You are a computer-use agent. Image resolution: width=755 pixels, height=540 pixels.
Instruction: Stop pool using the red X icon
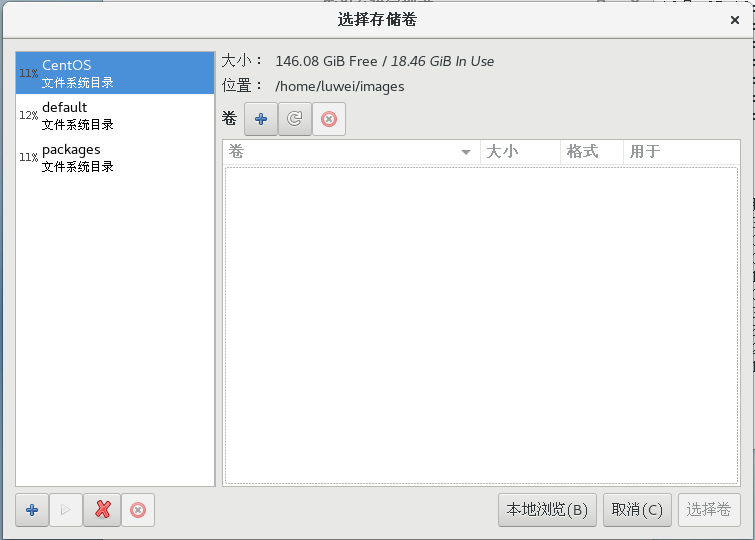[102, 510]
